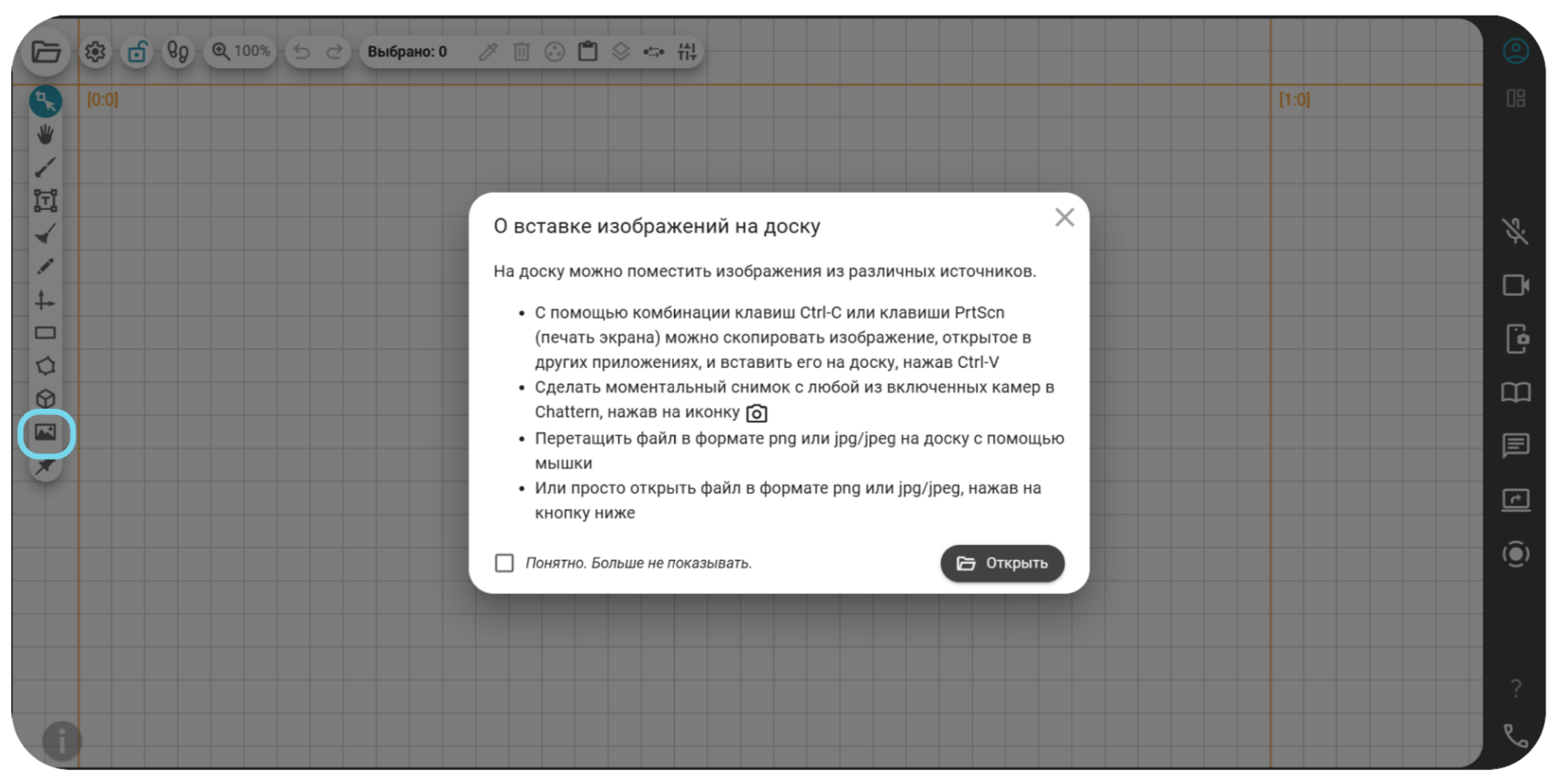Image resolution: width=1562 pixels, height=784 pixels.
Task: Select the pencil tool
Action: (45, 267)
